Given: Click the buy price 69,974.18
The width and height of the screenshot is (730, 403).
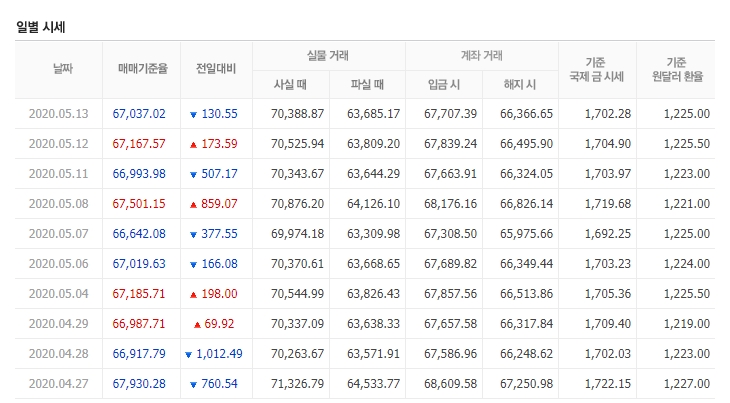Looking at the screenshot, I should (x=297, y=234).
